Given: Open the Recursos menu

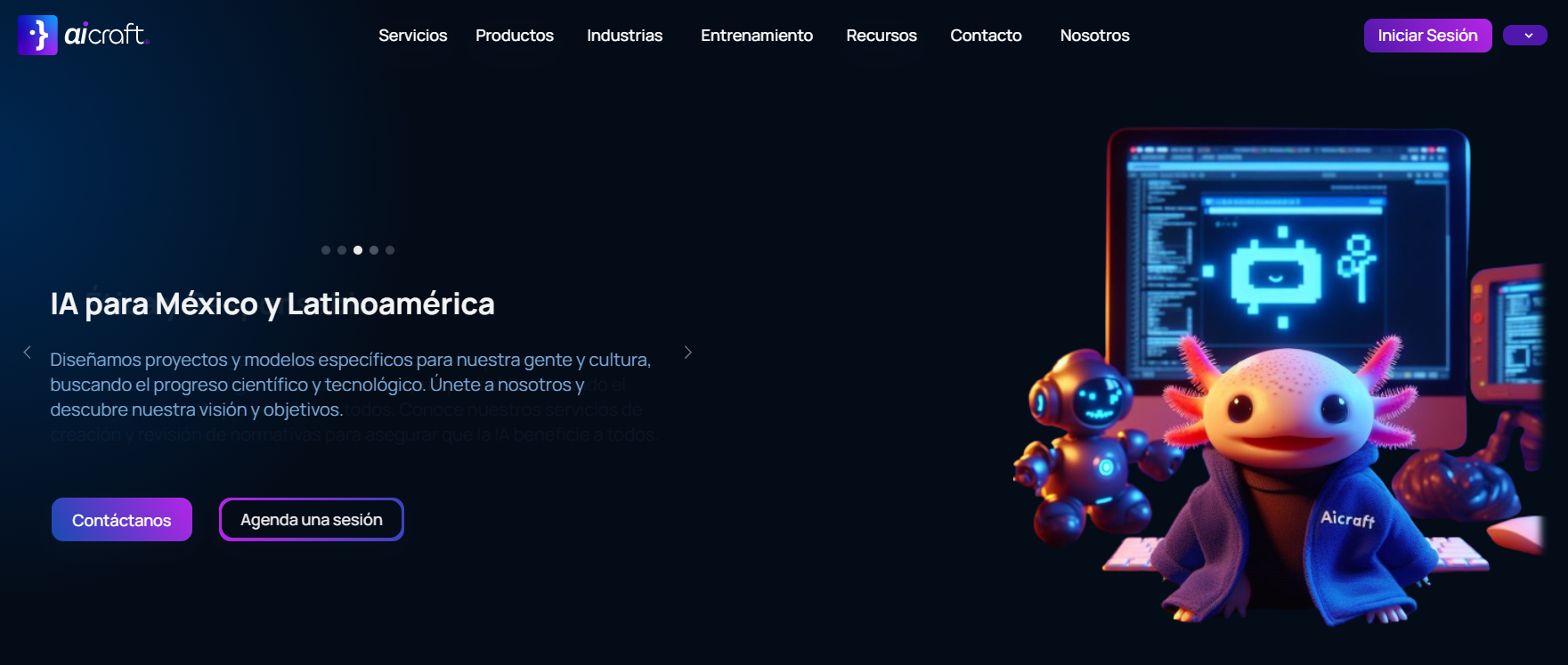Looking at the screenshot, I should coord(881,36).
